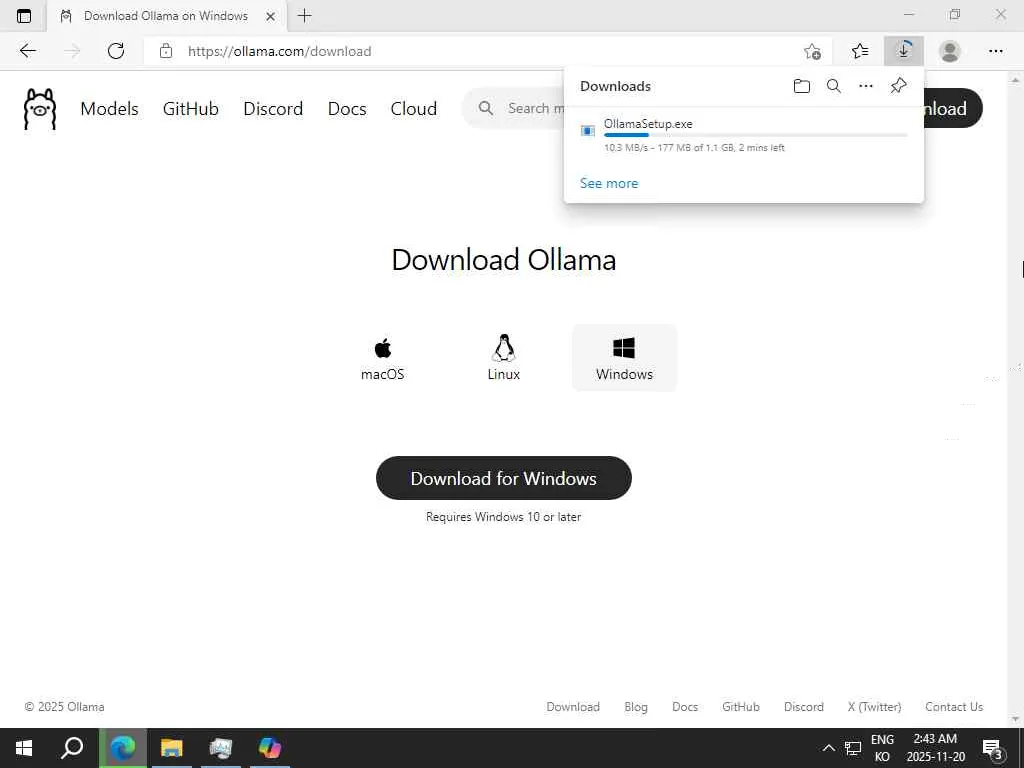Open the Discord nav item
The height and width of the screenshot is (768, 1024).
click(x=273, y=108)
